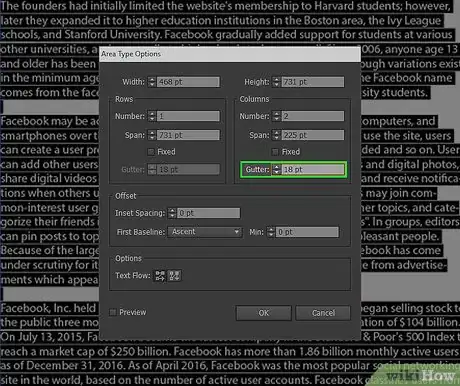The width and height of the screenshot is (460, 386).
Task: Click the Columns Gutter stepper arrows
Action: click(276, 169)
